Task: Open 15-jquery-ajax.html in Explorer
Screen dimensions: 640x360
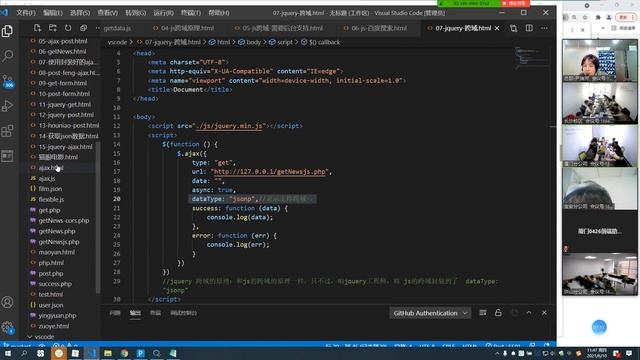Action: click(65, 147)
